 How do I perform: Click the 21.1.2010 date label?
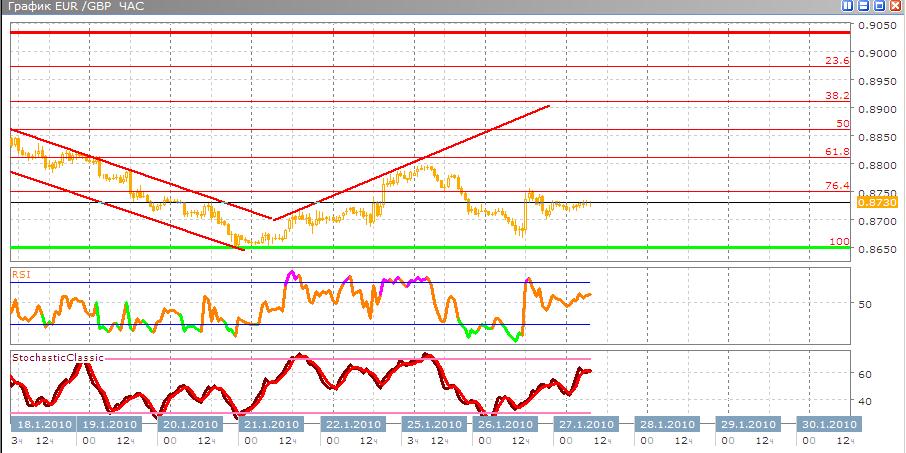(x=270, y=425)
